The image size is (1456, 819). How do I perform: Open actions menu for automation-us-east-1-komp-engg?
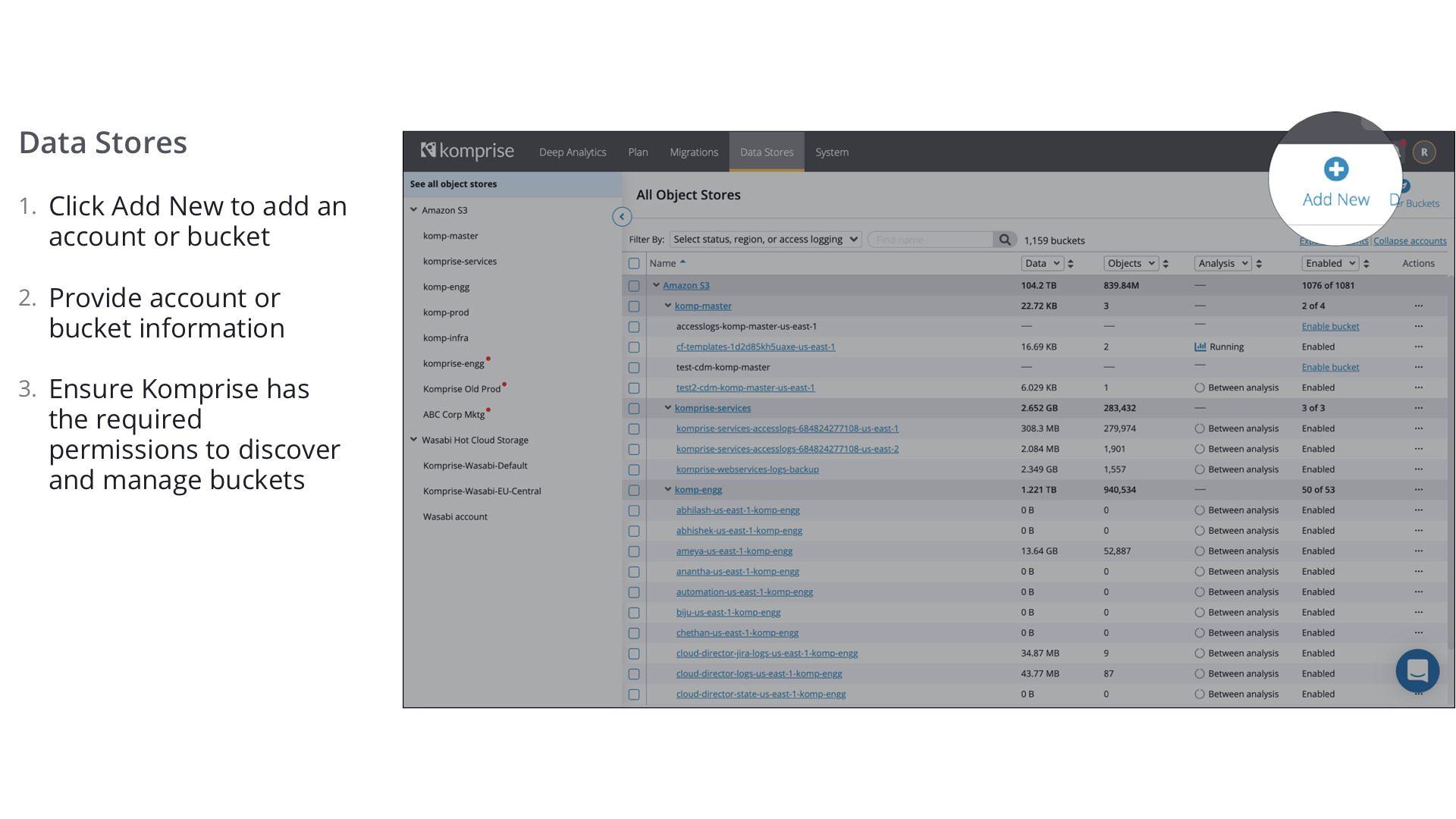click(x=1419, y=592)
